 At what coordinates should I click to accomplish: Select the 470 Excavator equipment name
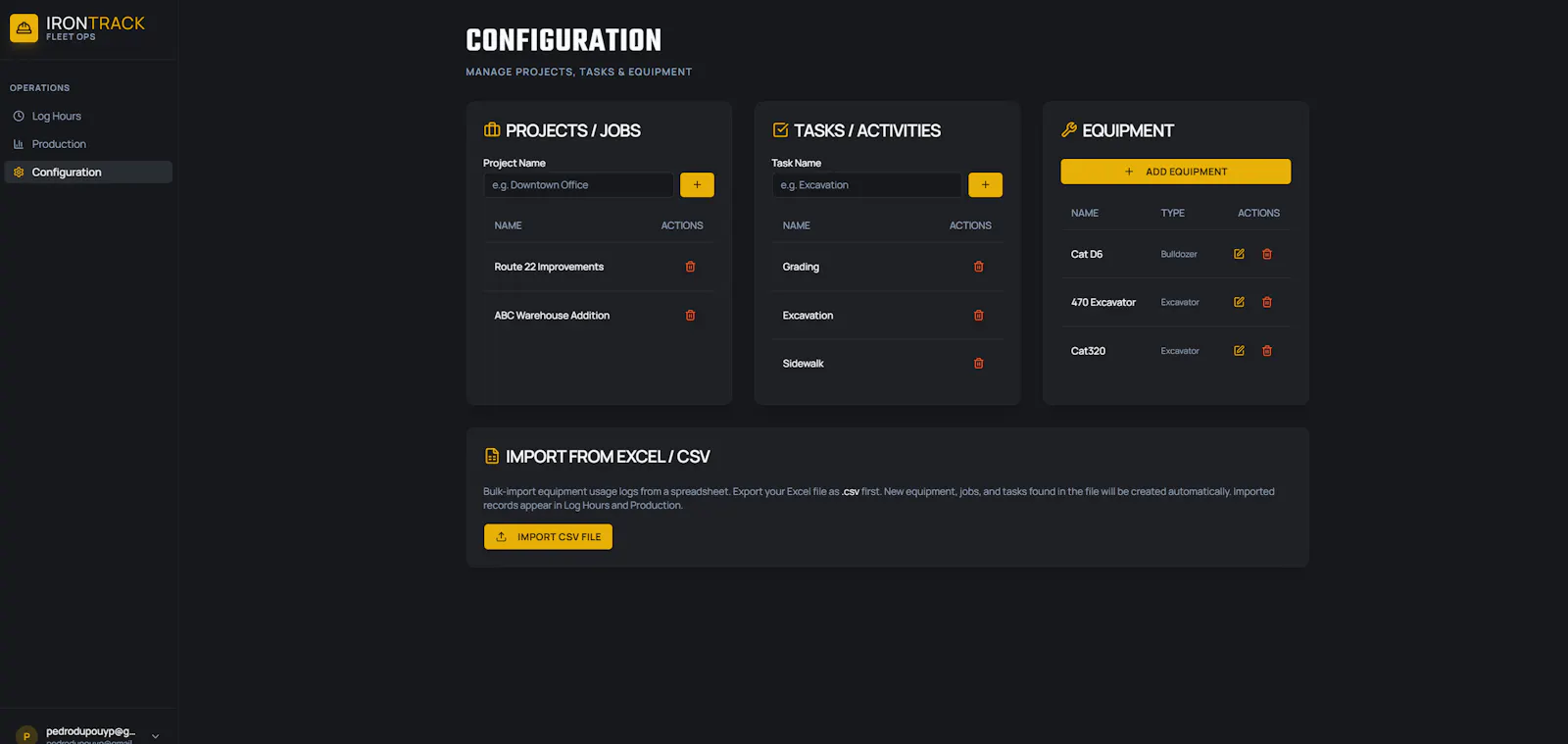pos(1103,302)
